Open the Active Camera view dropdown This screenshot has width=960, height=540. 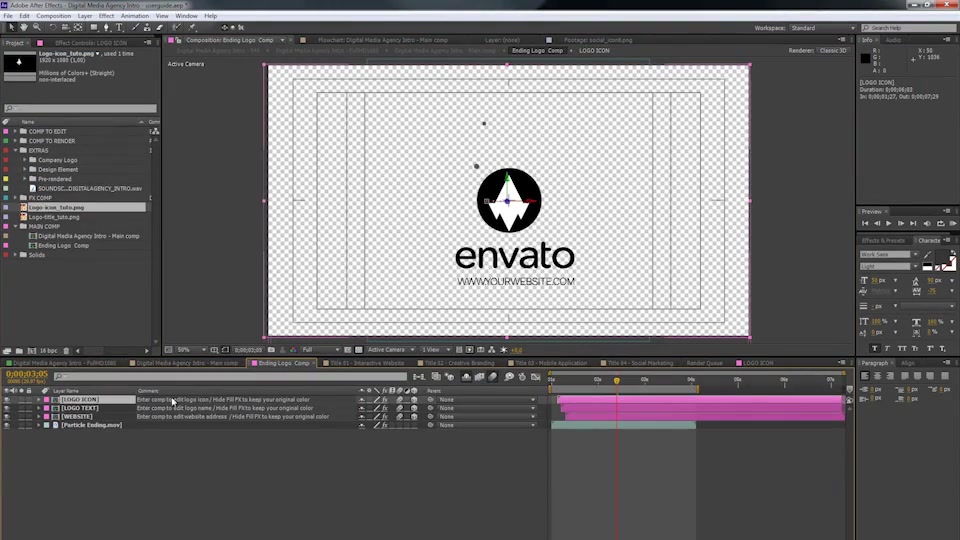[x=391, y=350]
